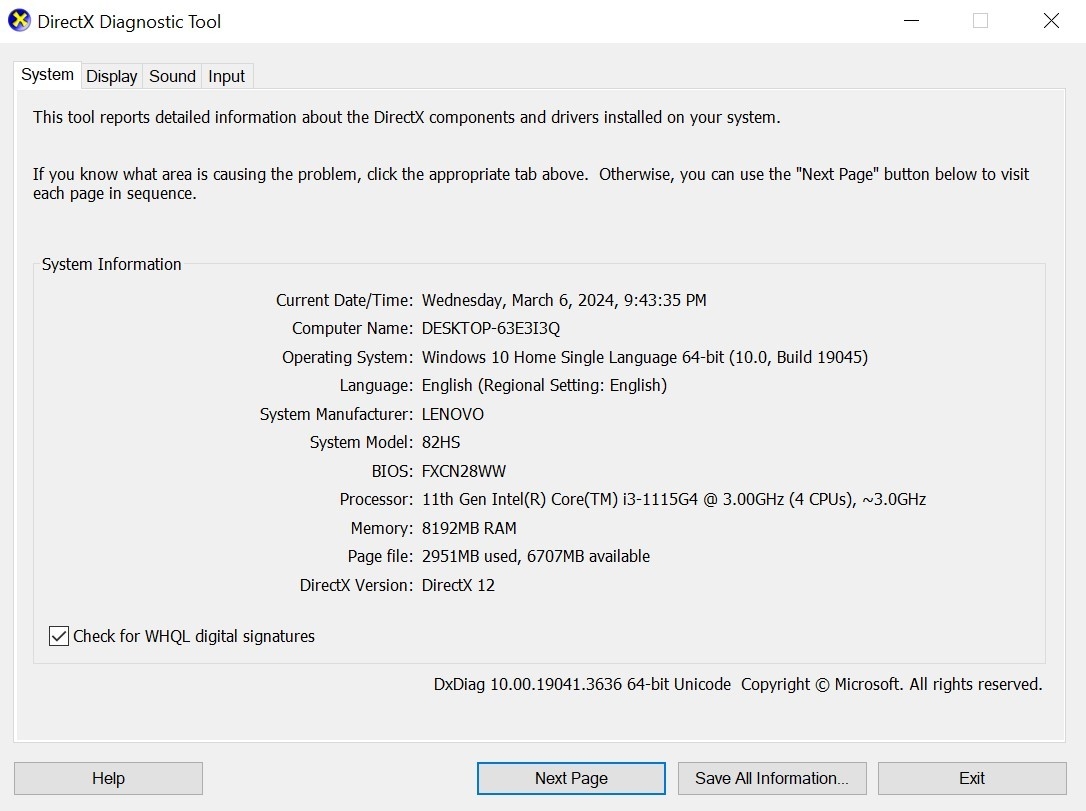Viewport: 1086px width, 811px height.
Task: Select the Input tab
Action: tap(226, 76)
